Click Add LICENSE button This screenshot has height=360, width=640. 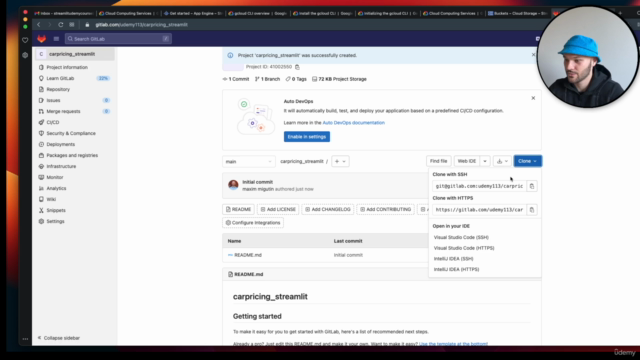[x=278, y=209]
